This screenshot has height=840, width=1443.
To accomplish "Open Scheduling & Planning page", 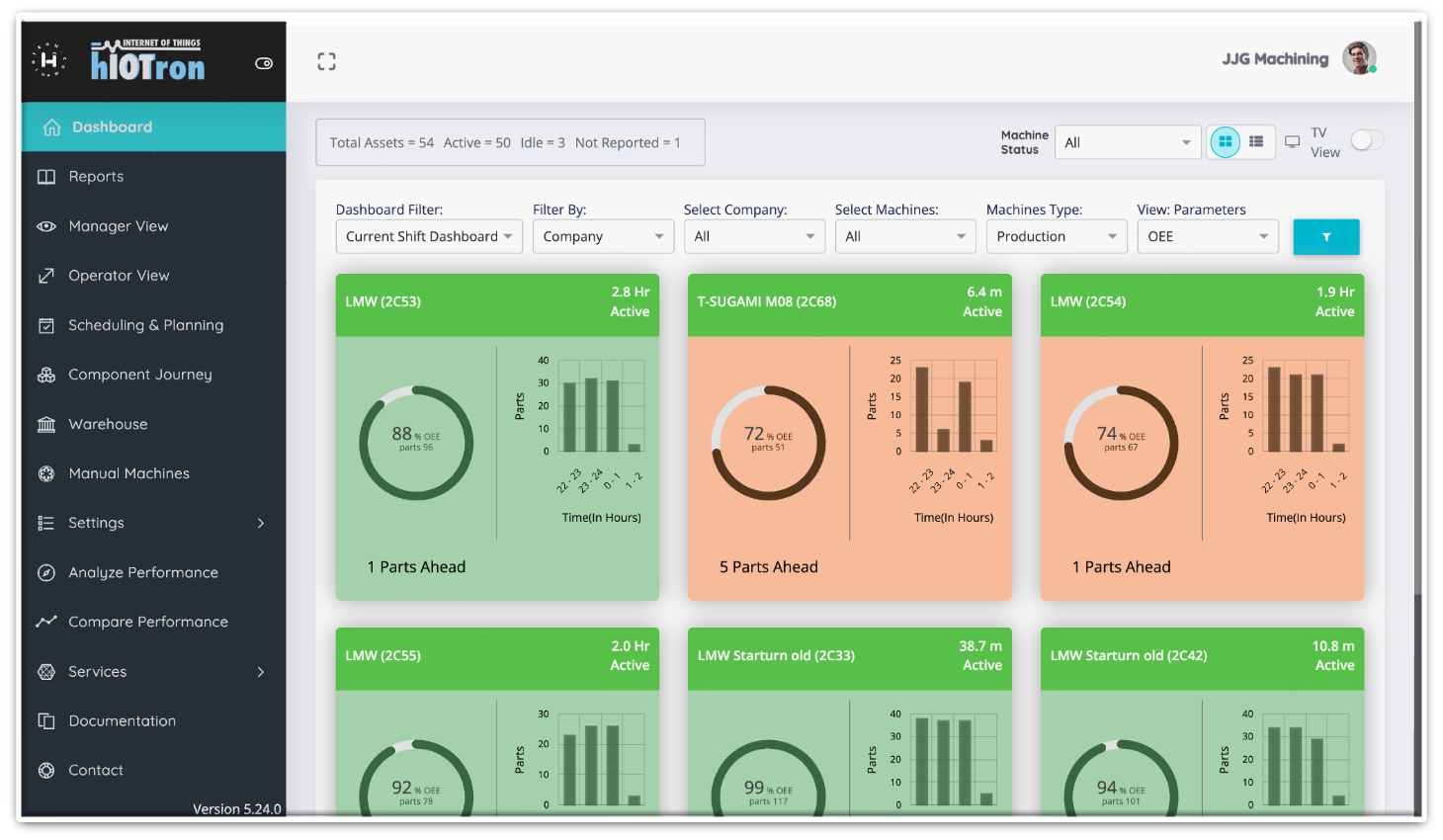I will pos(153,325).
